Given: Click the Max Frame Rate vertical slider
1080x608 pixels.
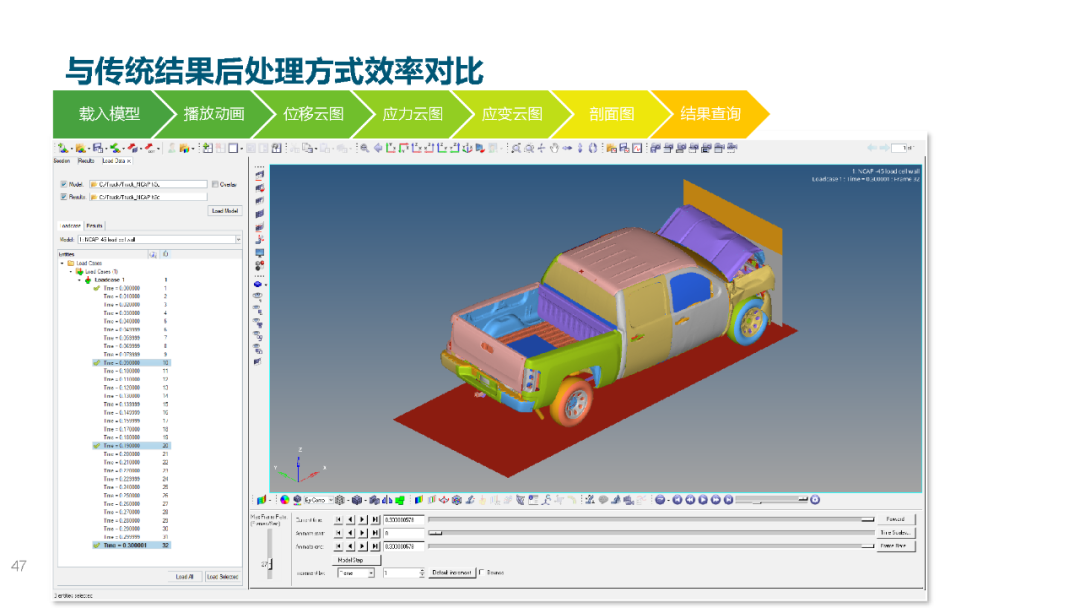Looking at the screenshot, I should click(269, 554).
